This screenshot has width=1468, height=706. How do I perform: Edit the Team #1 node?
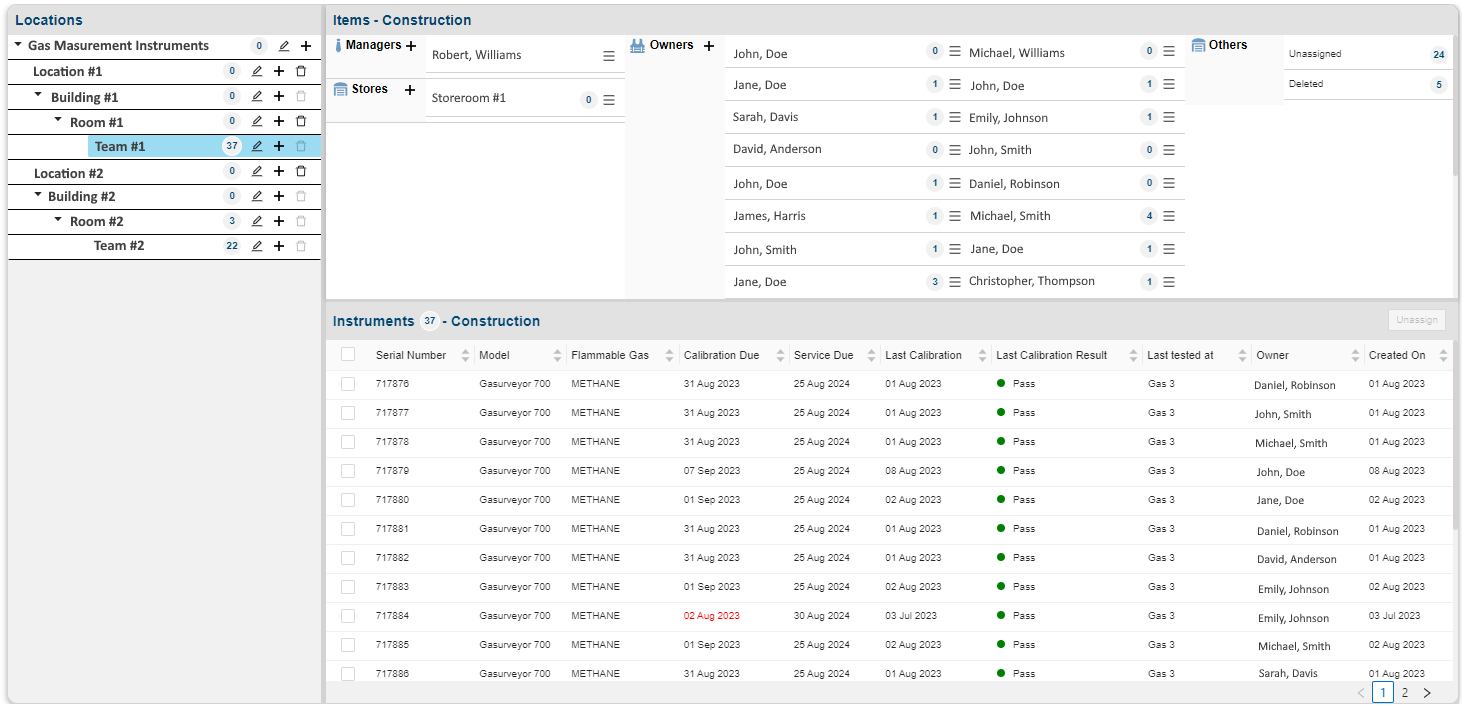257,146
